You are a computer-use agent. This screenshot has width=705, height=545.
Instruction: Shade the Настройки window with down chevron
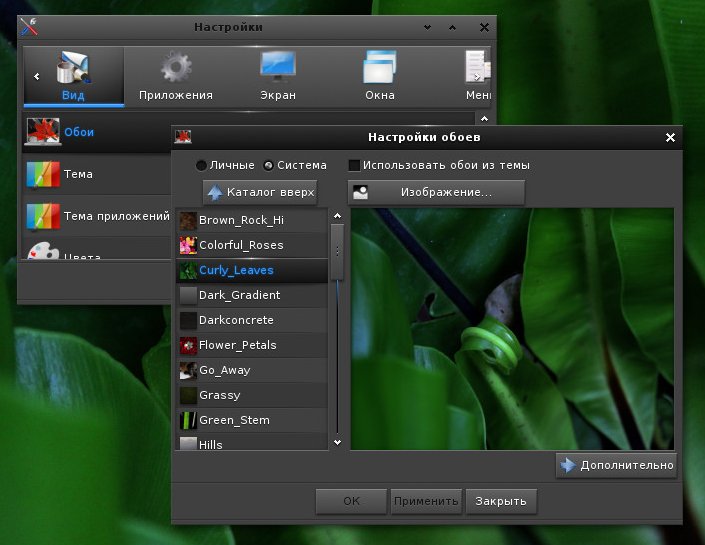pyautogui.click(x=427, y=27)
